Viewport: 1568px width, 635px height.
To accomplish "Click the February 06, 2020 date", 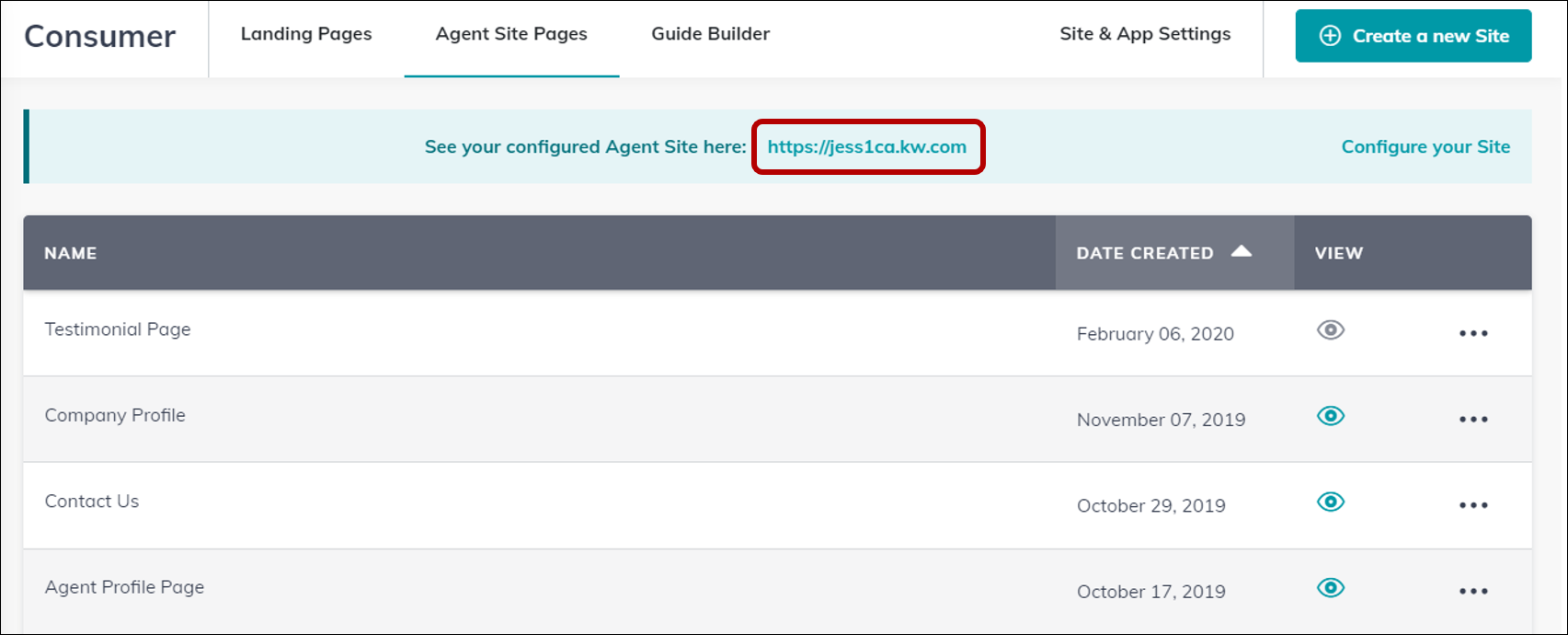I will point(1155,334).
